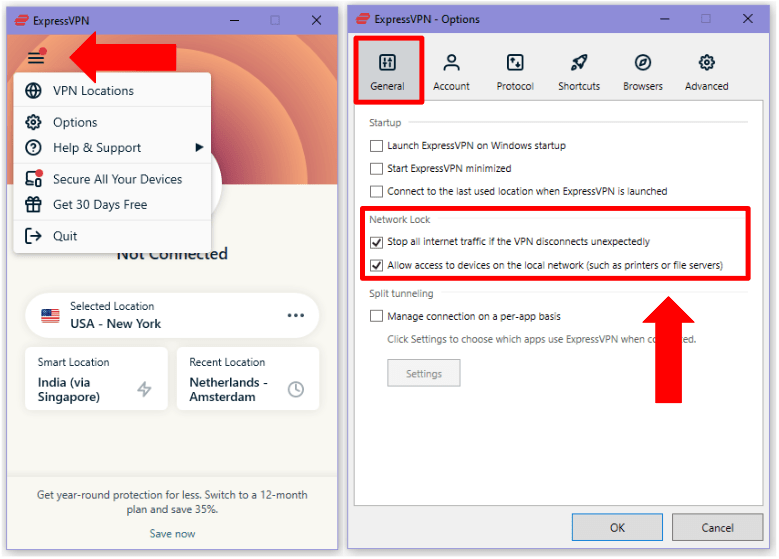Minimize the ExpressVPN main window
This screenshot has height=559, width=779.
(234, 20)
